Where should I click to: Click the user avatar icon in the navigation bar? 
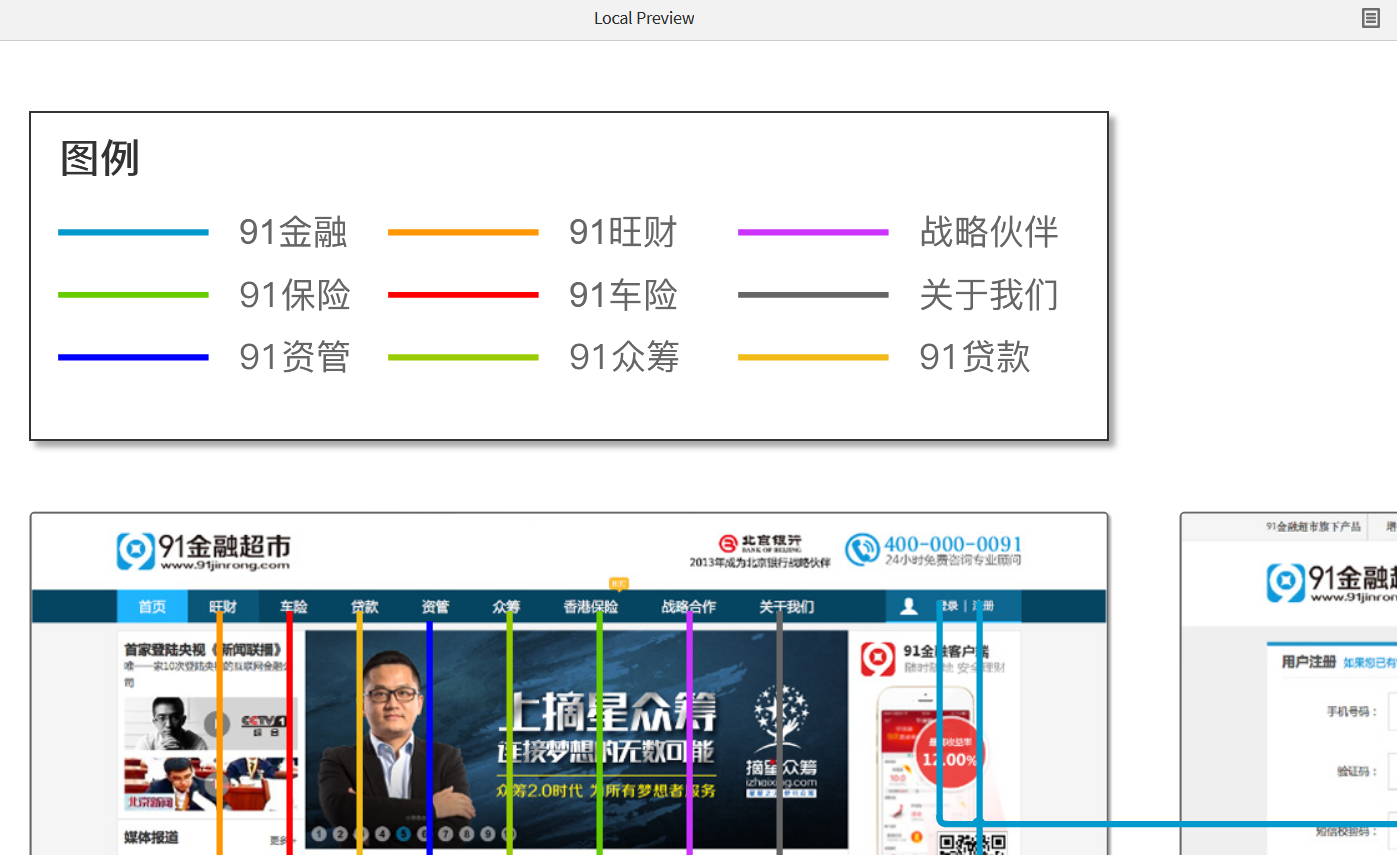click(x=909, y=606)
